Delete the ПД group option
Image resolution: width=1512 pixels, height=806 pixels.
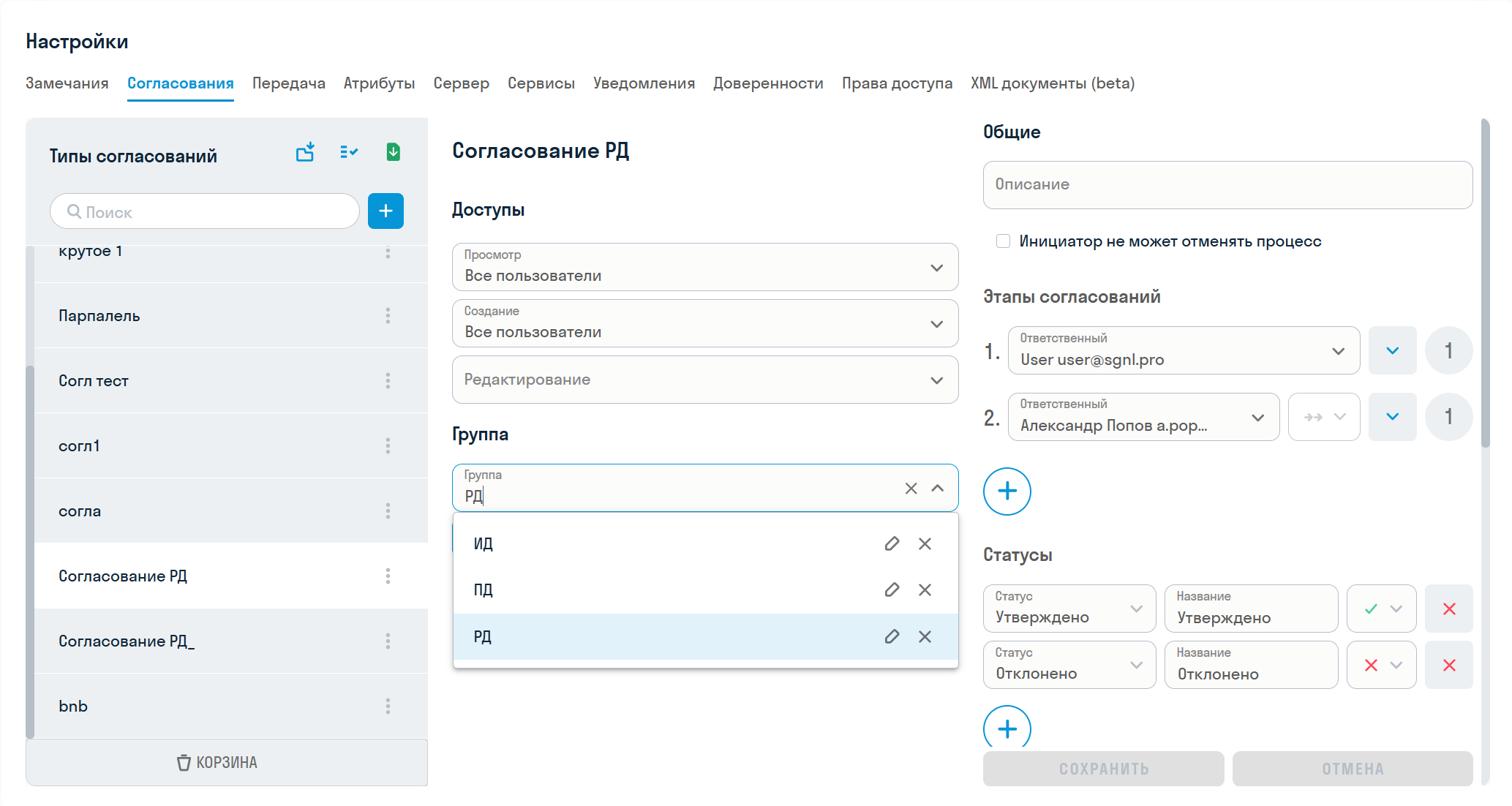[925, 590]
